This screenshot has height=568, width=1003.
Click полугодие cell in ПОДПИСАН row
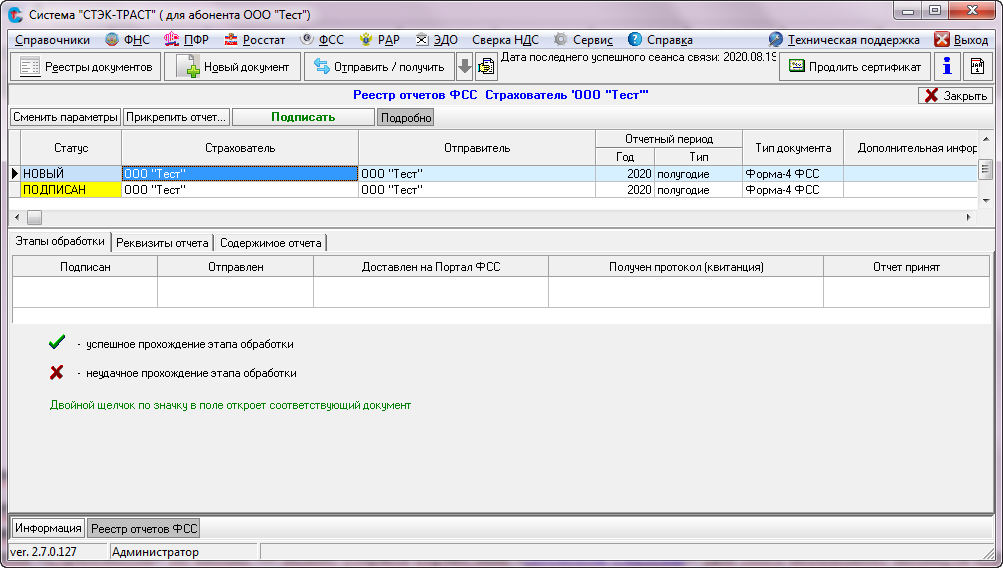tap(699, 190)
